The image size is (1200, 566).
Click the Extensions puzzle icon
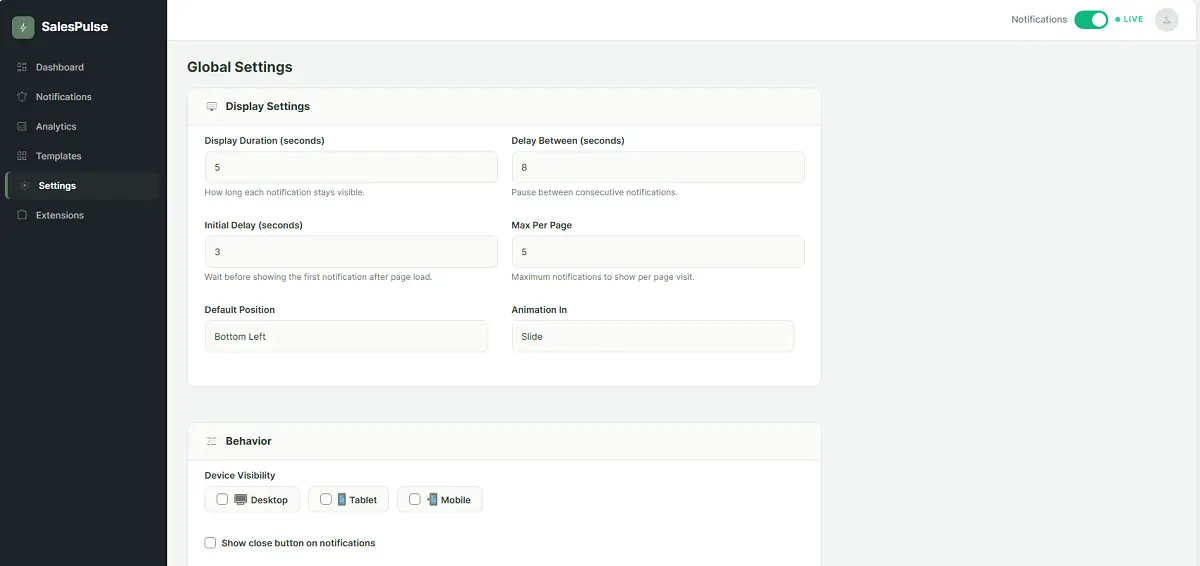coord(22,215)
